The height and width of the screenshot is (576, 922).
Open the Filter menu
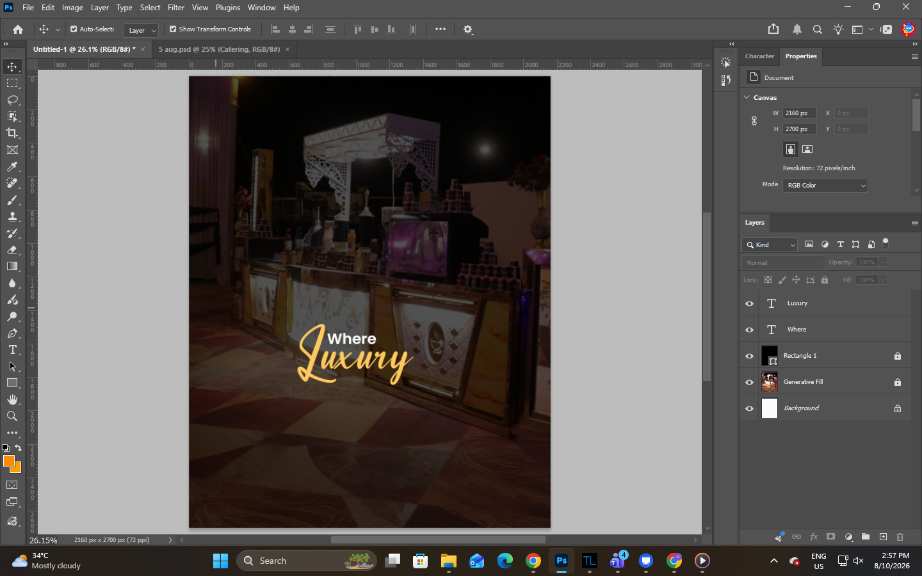(175, 8)
